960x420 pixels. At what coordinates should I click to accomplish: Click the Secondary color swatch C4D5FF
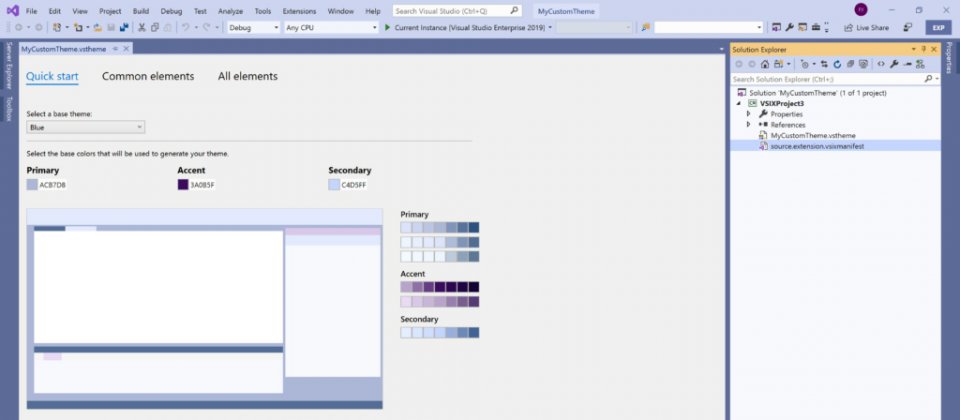pyautogui.click(x=334, y=185)
